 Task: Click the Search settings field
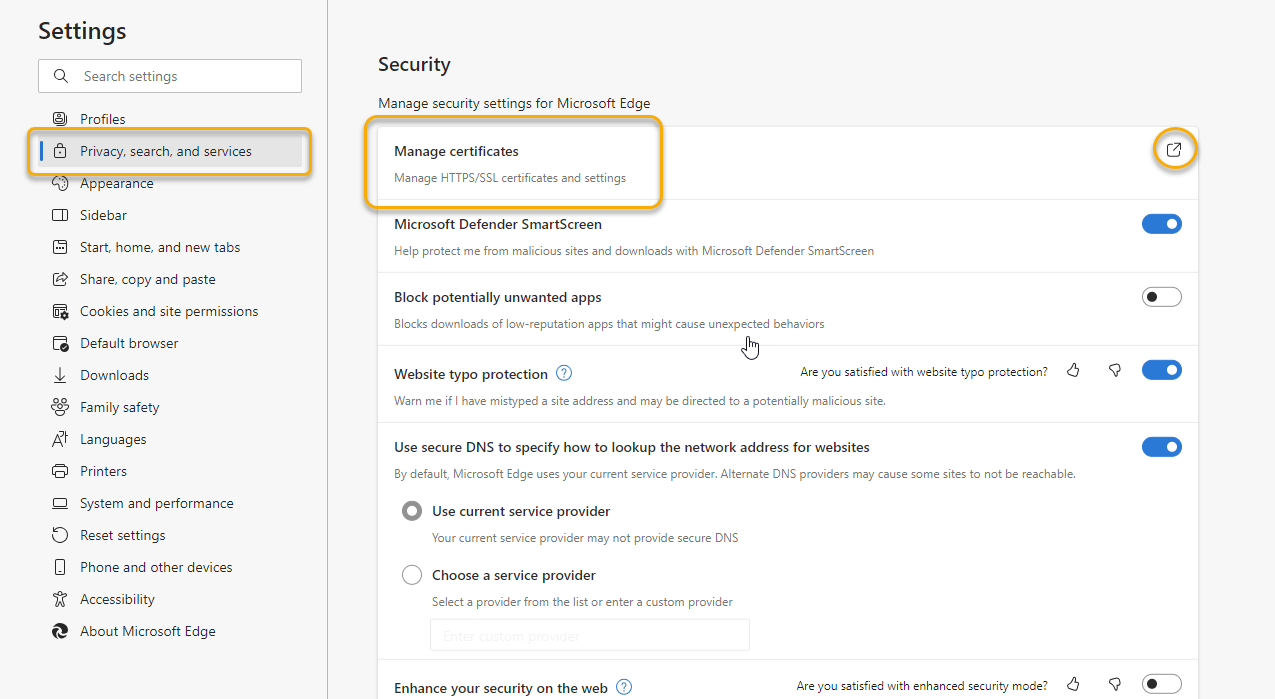170,76
